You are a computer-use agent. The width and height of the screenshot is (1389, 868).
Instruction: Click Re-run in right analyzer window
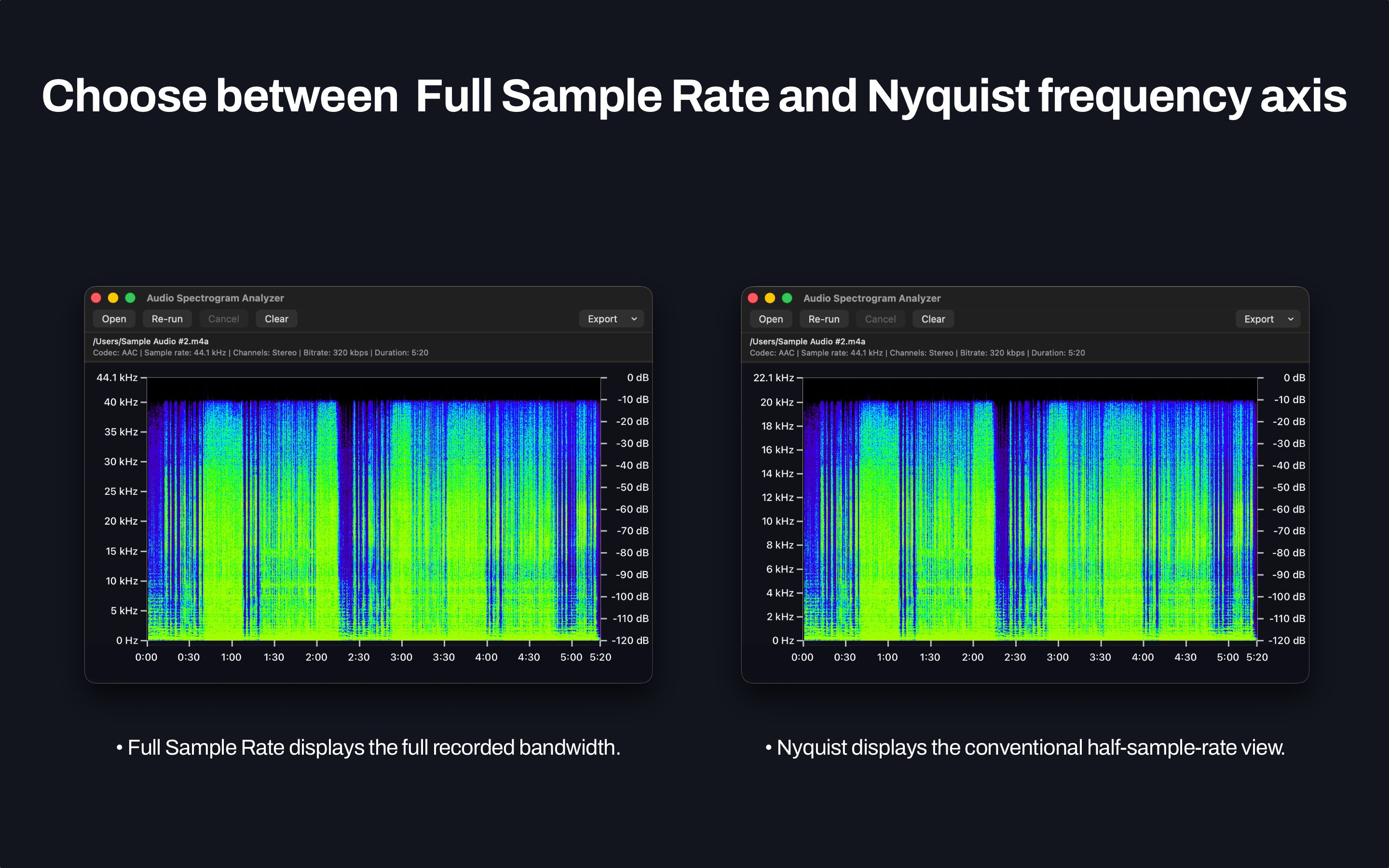click(x=824, y=319)
